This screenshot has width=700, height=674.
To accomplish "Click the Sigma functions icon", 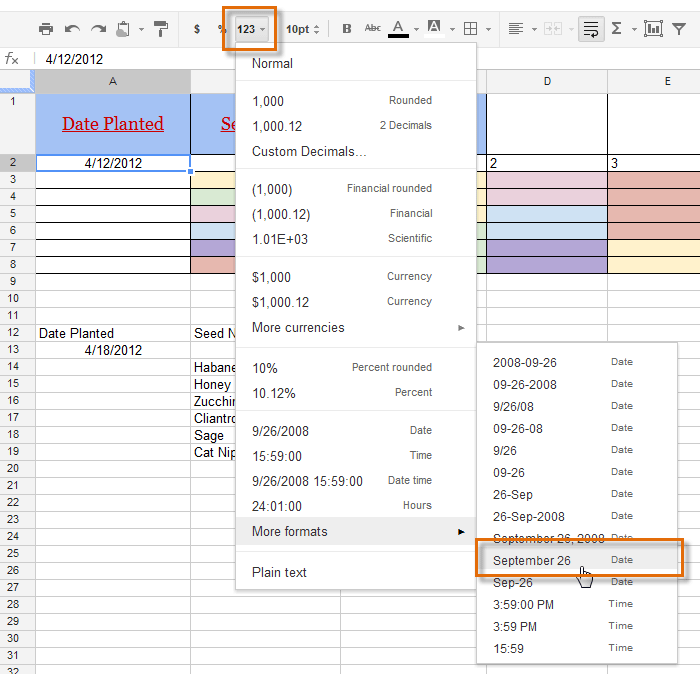I will (617, 29).
